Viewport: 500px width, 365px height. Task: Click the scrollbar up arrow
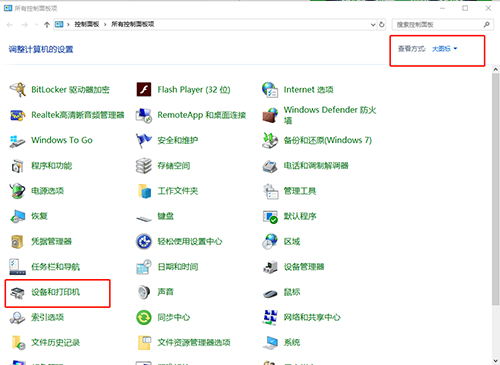coord(495,69)
